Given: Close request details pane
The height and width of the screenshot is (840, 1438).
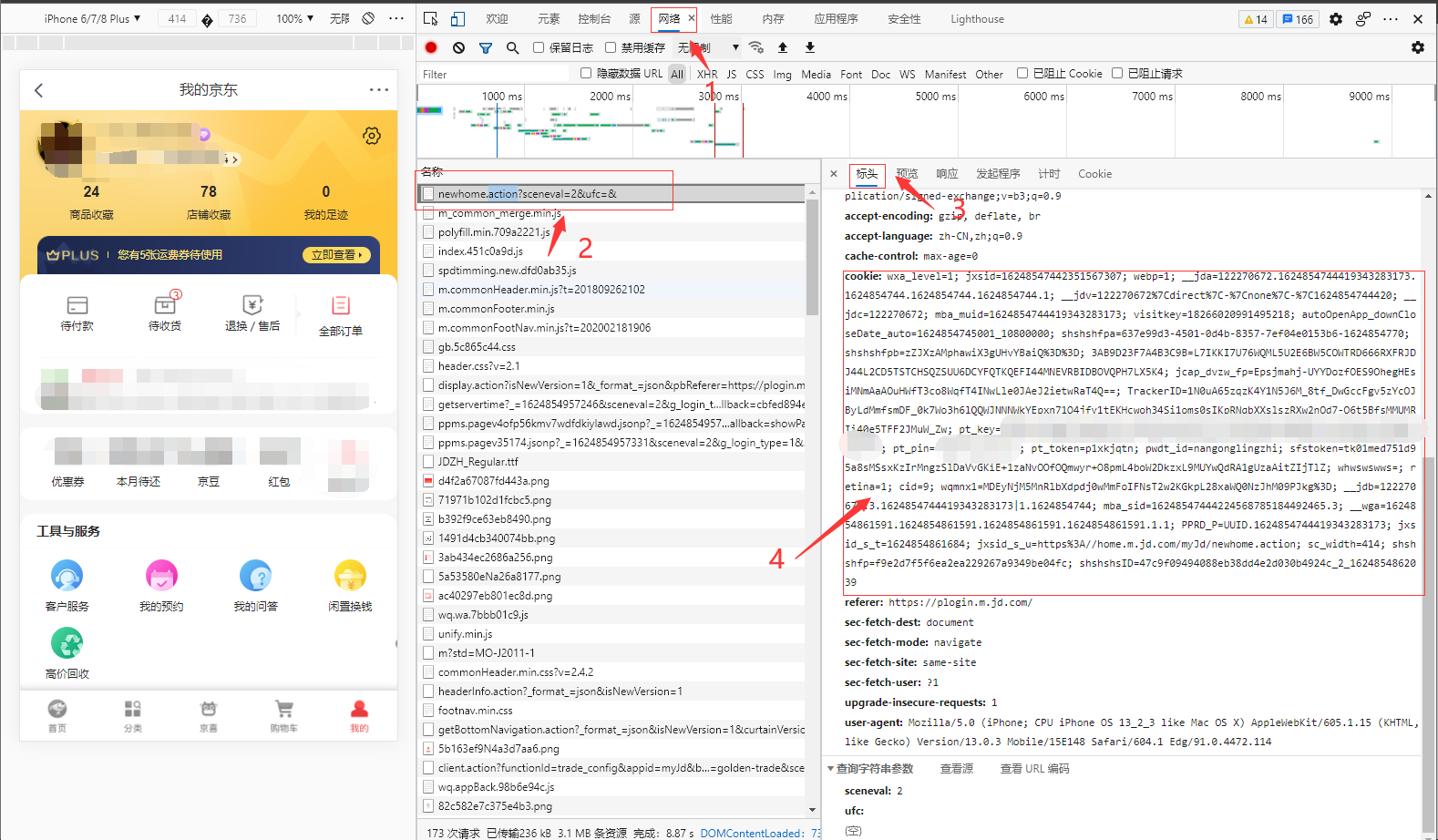Looking at the screenshot, I should tap(834, 173).
